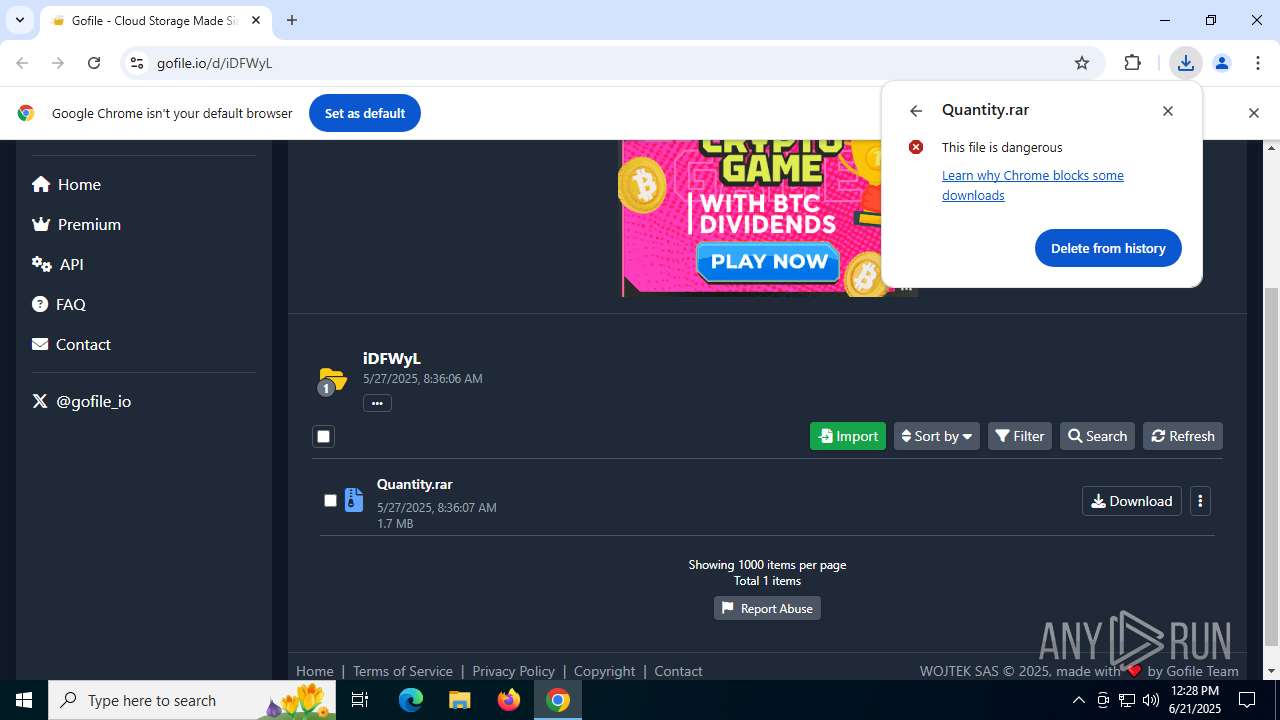Tick the select-all checkbox
1280x720 pixels.
coord(323,436)
